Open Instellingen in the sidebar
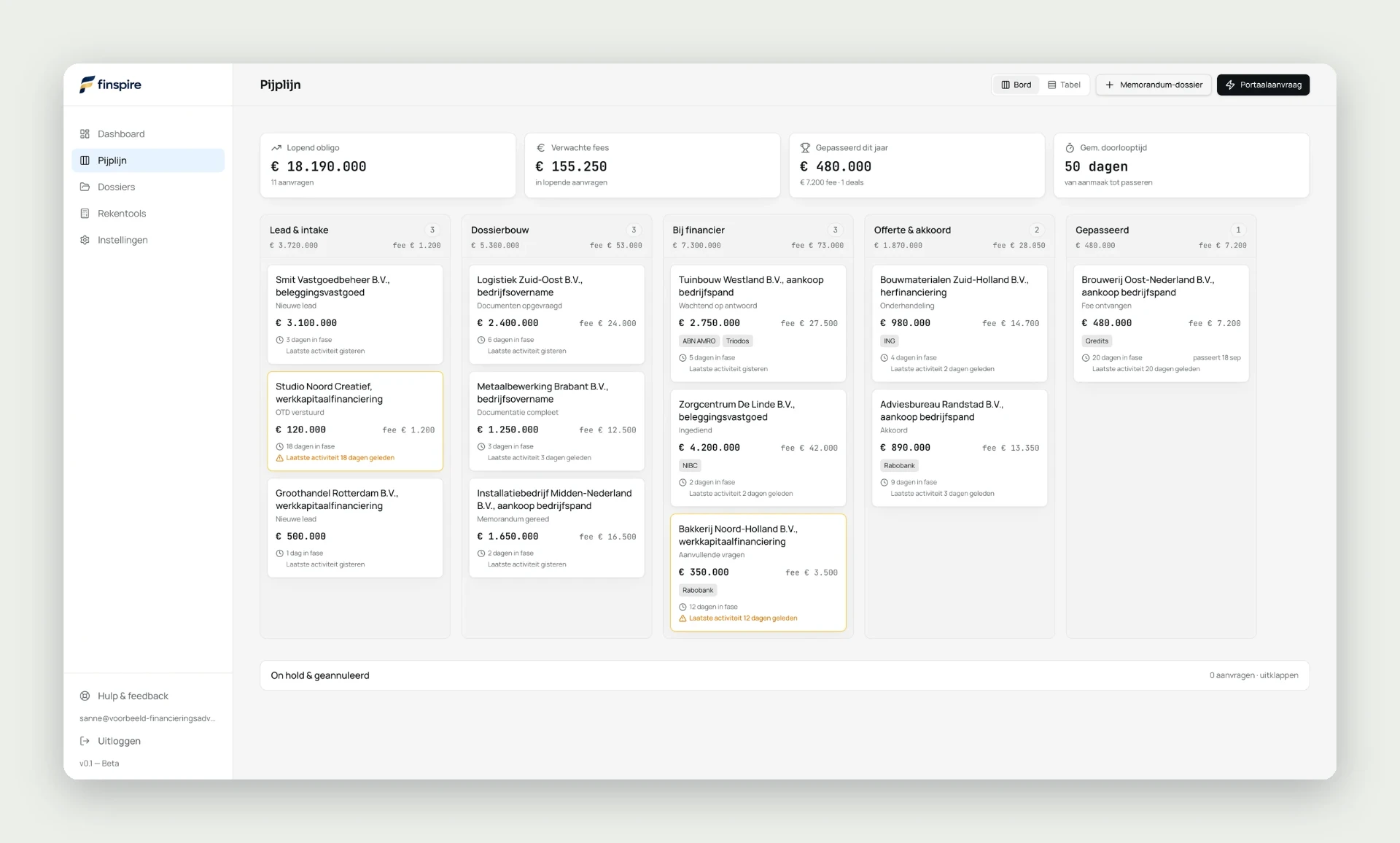The height and width of the screenshot is (843, 1400). pos(148,240)
